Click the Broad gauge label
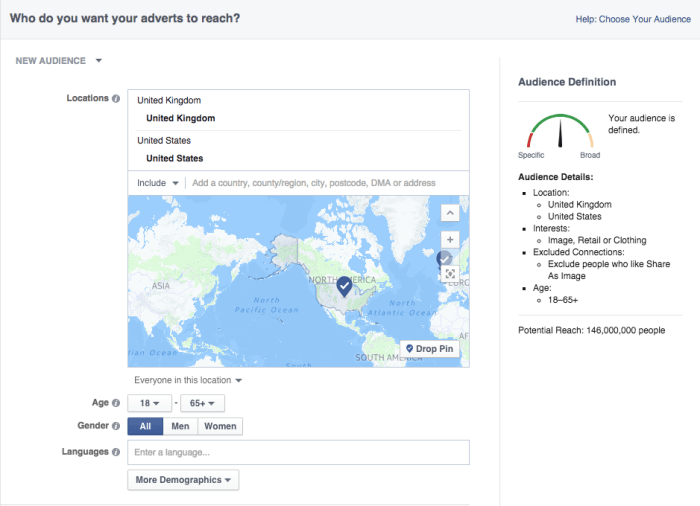700x506 pixels. pos(590,155)
